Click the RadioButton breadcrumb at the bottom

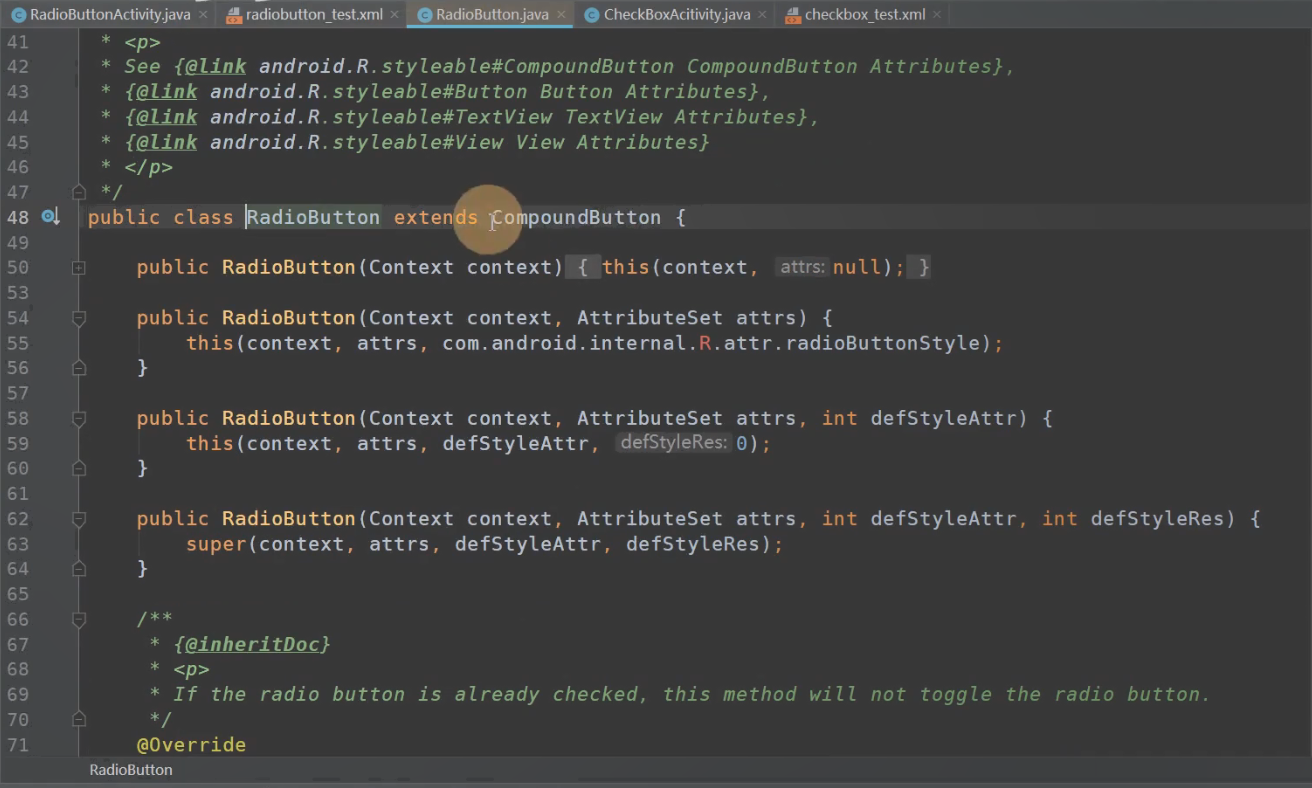(x=131, y=770)
